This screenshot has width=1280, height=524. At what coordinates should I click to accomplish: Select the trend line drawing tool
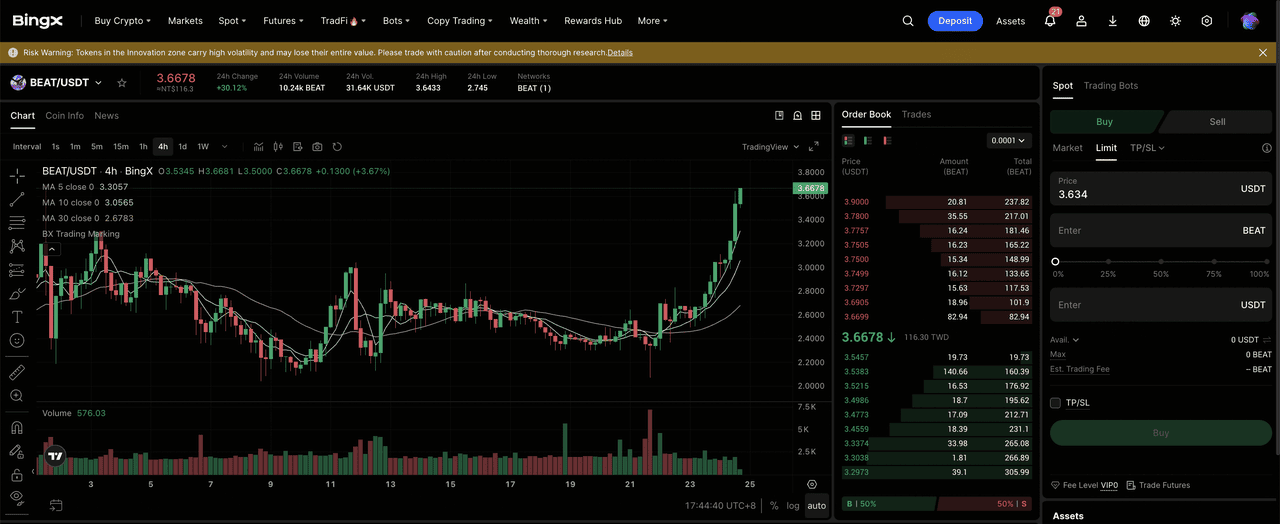[x=17, y=199]
